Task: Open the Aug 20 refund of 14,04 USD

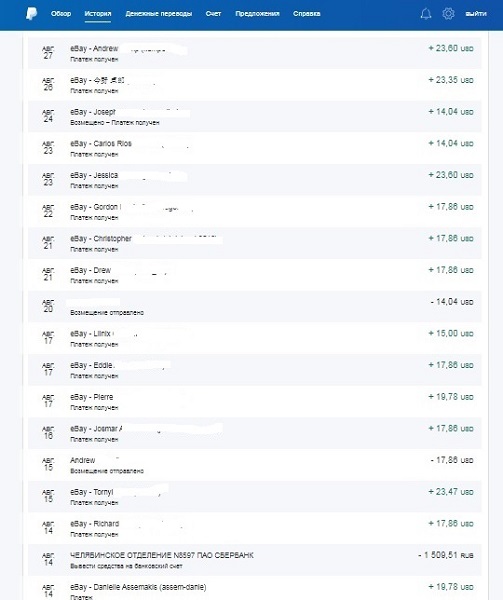Action: [255, 307]
